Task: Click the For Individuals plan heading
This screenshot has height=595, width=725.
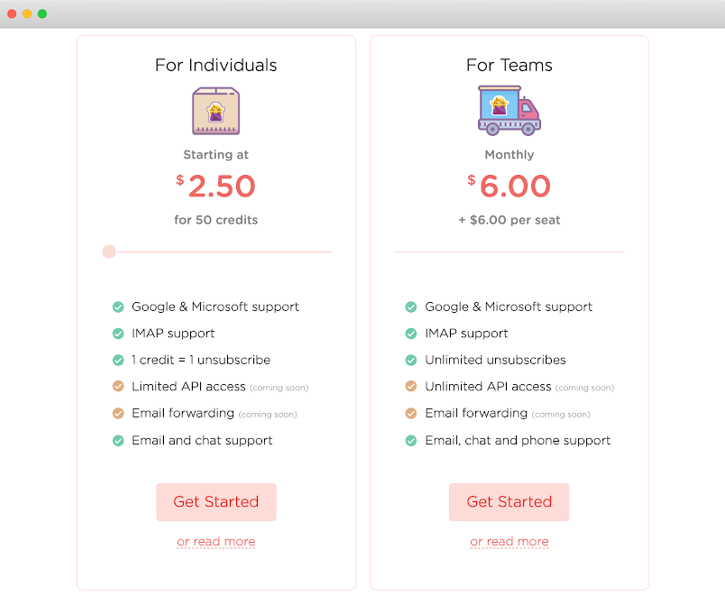Action: 216,65
